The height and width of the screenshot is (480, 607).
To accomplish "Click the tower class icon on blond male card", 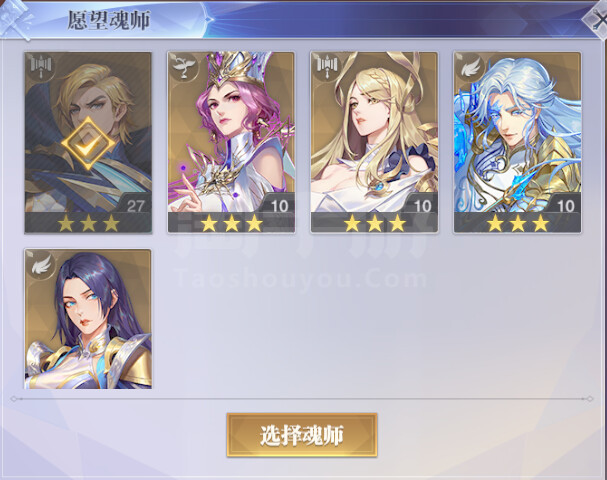I will point(40,66).
